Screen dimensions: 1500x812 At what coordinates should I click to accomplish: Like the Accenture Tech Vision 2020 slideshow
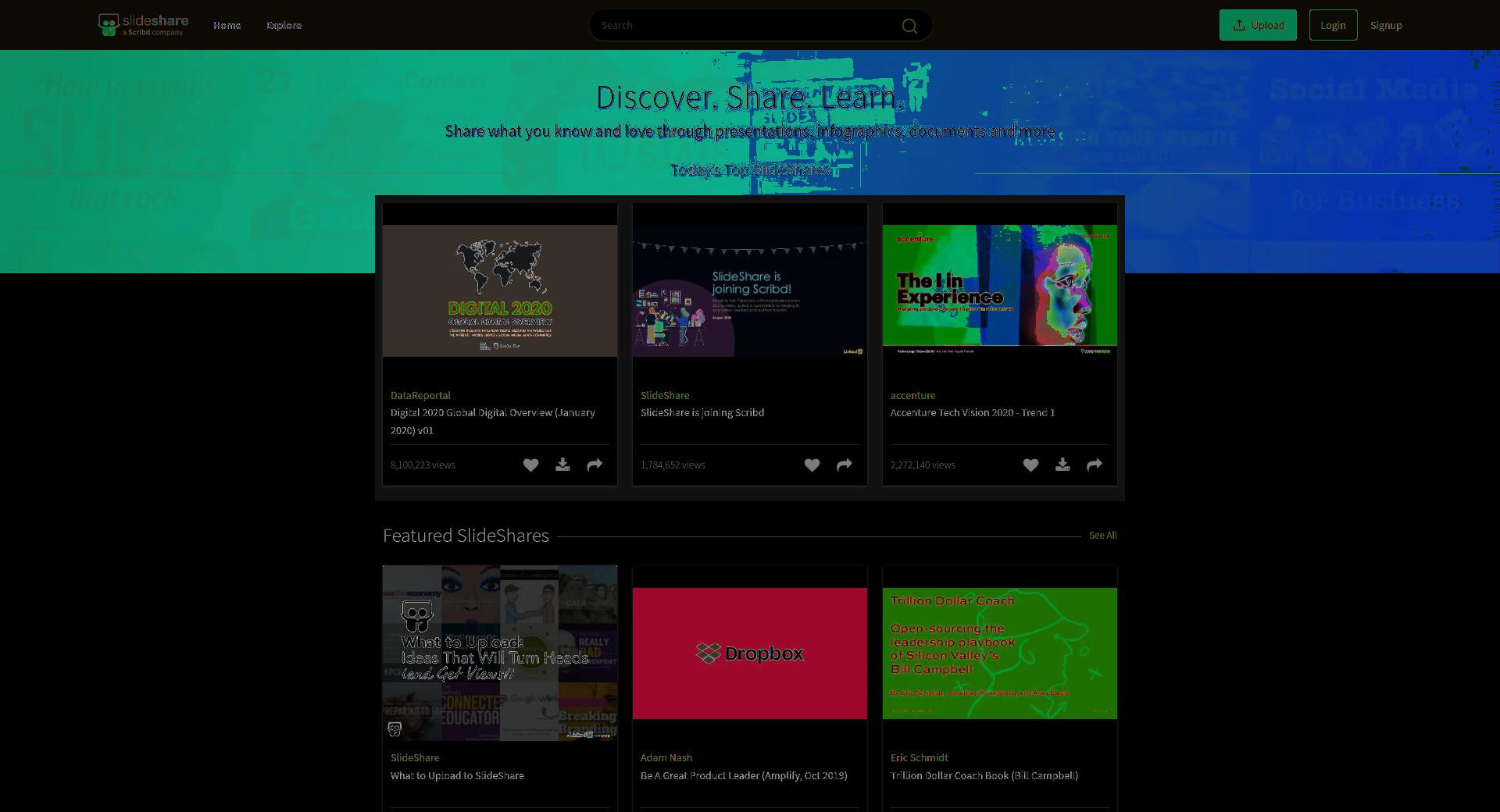pyautogui.click(x=1030, y=465)
